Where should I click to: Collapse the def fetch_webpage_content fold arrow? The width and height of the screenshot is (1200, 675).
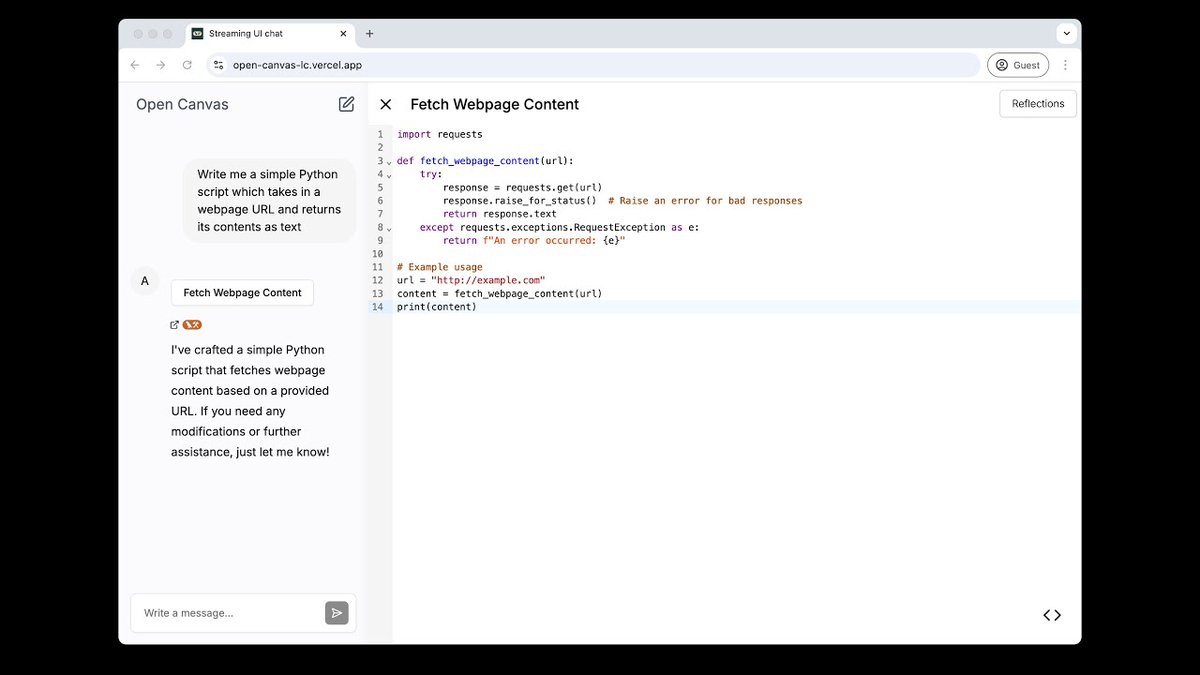coord(389,162)
